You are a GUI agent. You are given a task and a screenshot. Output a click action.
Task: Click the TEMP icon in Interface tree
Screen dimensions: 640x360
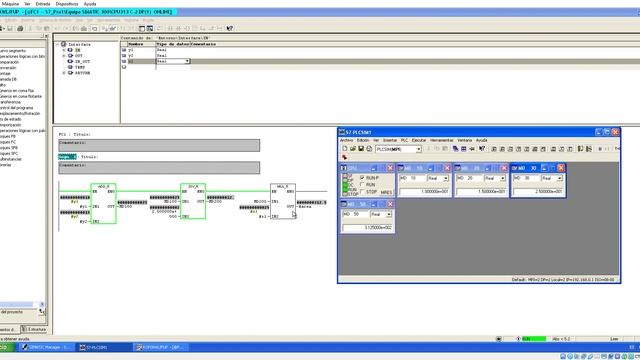pos(70,67)
